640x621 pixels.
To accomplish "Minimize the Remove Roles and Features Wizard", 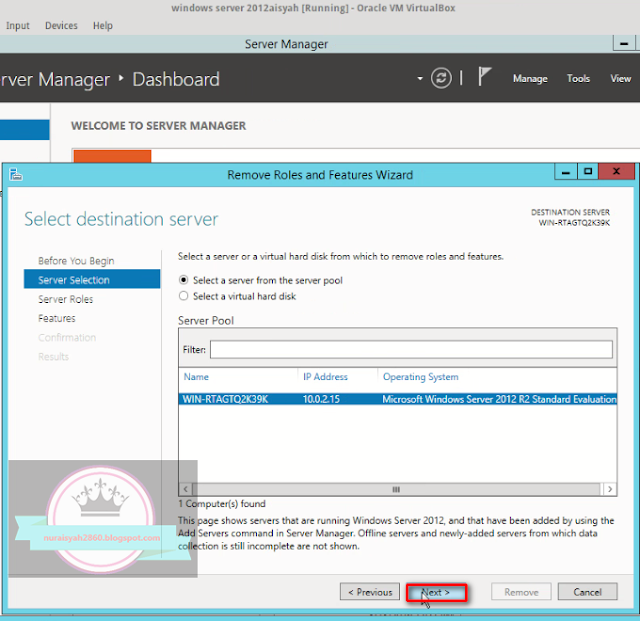I will 566,172.
